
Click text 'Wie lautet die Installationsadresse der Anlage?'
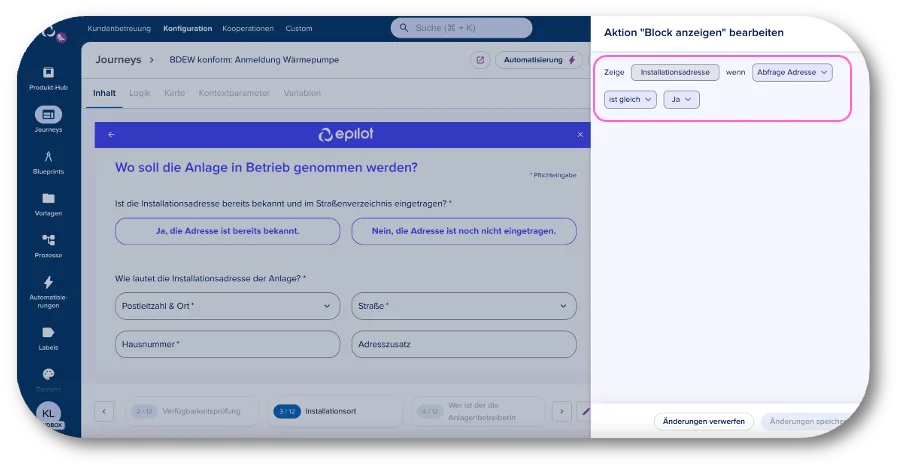coord(210,278)
